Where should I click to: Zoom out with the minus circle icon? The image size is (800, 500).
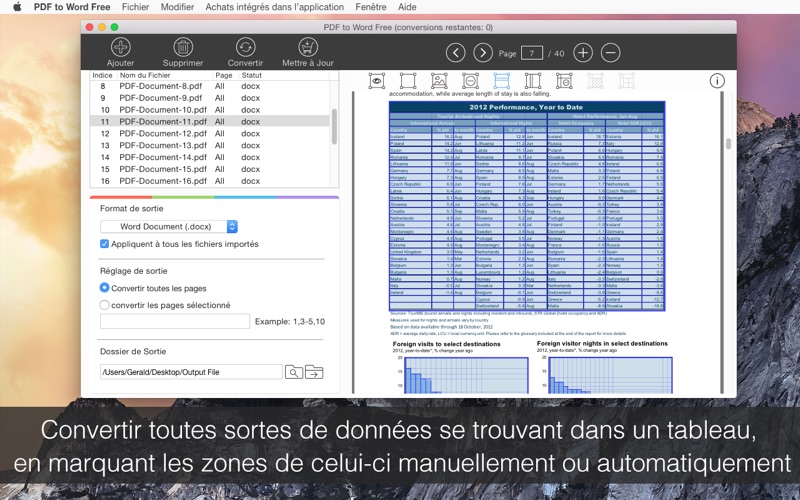(610, 53)
